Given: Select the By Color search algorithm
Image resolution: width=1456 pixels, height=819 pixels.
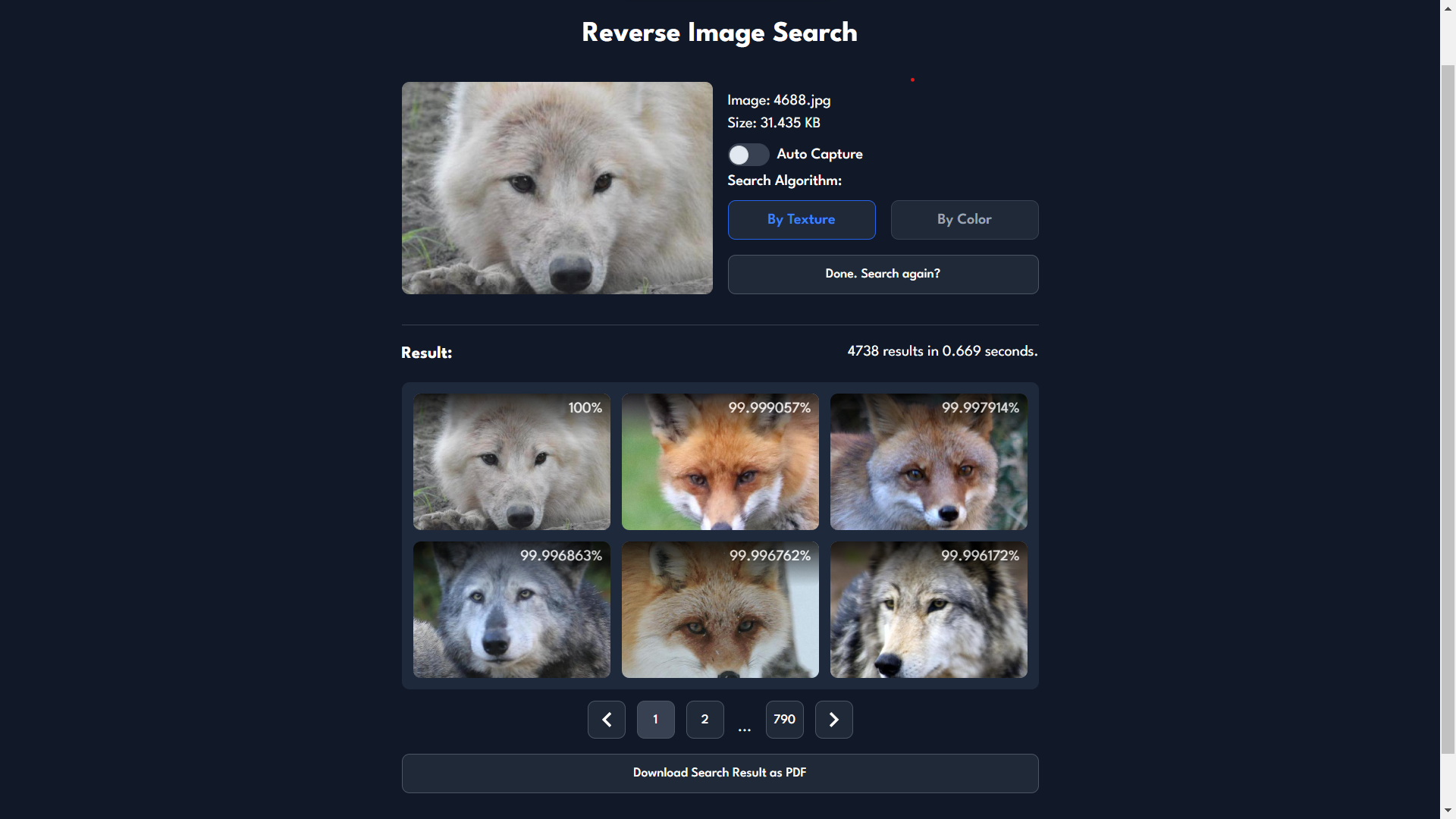Looking at the screenshot, I should (964, 220).
